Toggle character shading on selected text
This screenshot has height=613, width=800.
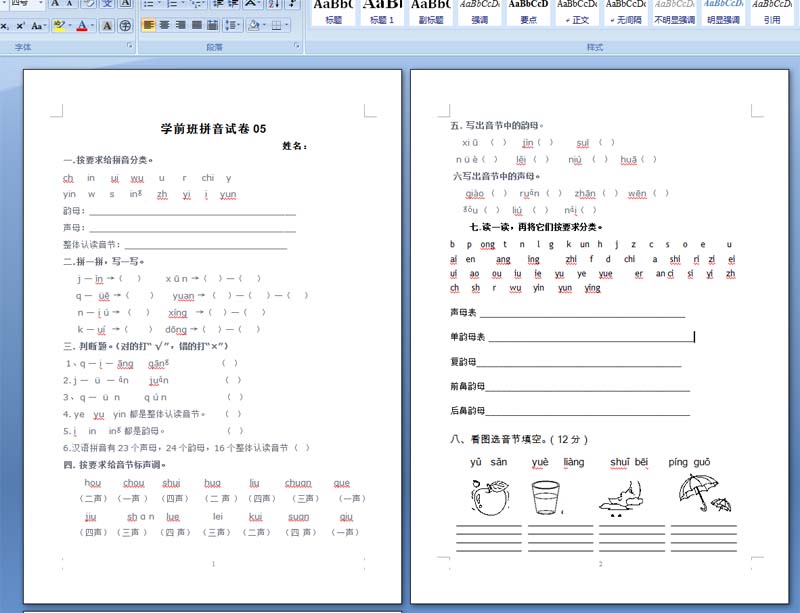click(x=107, y=26)
